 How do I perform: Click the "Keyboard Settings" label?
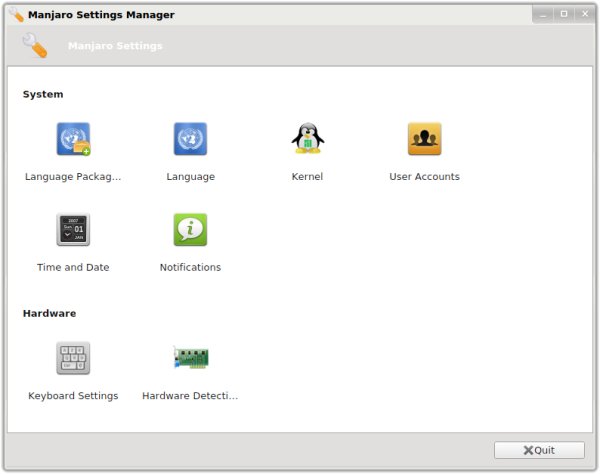pyautogui.click(x=73, y=396)
